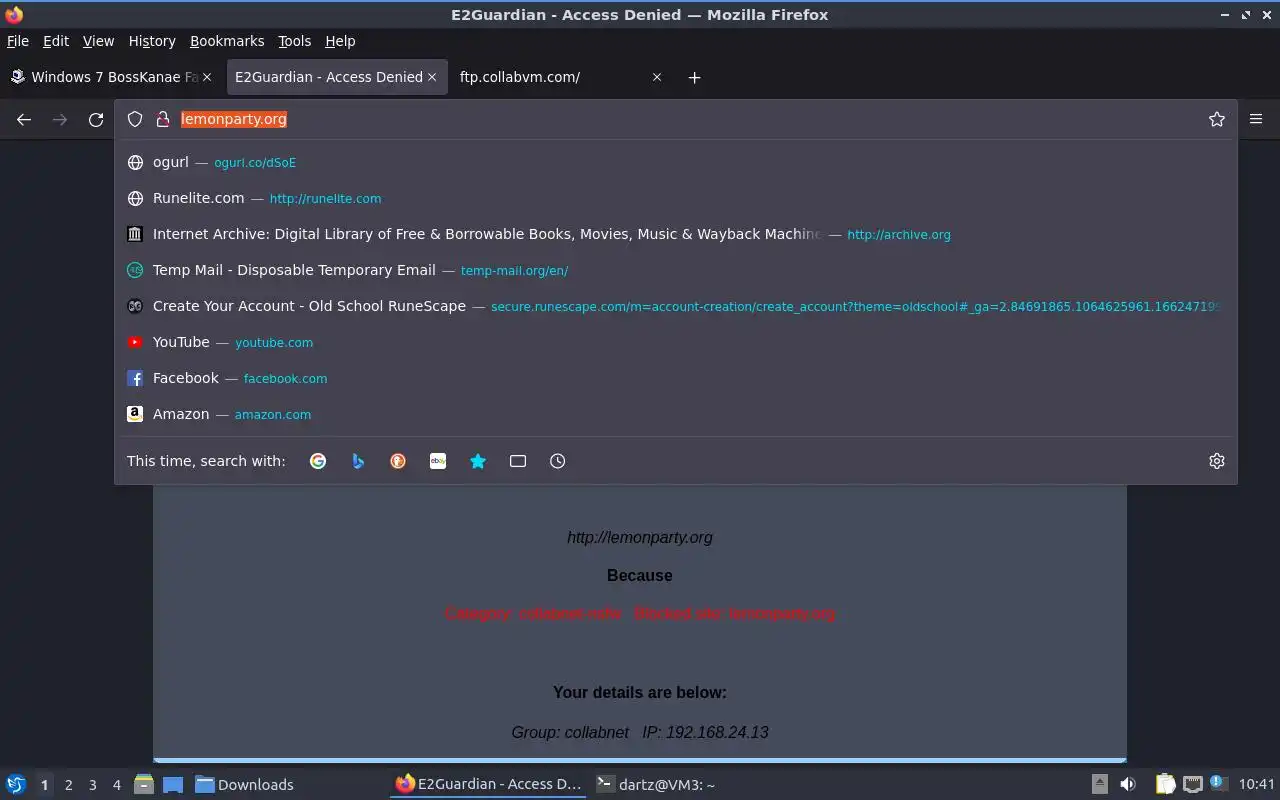1280x800 pixels.
Task: Click the clipboard manager tray icon
Action: click(x=1165, y=785)
